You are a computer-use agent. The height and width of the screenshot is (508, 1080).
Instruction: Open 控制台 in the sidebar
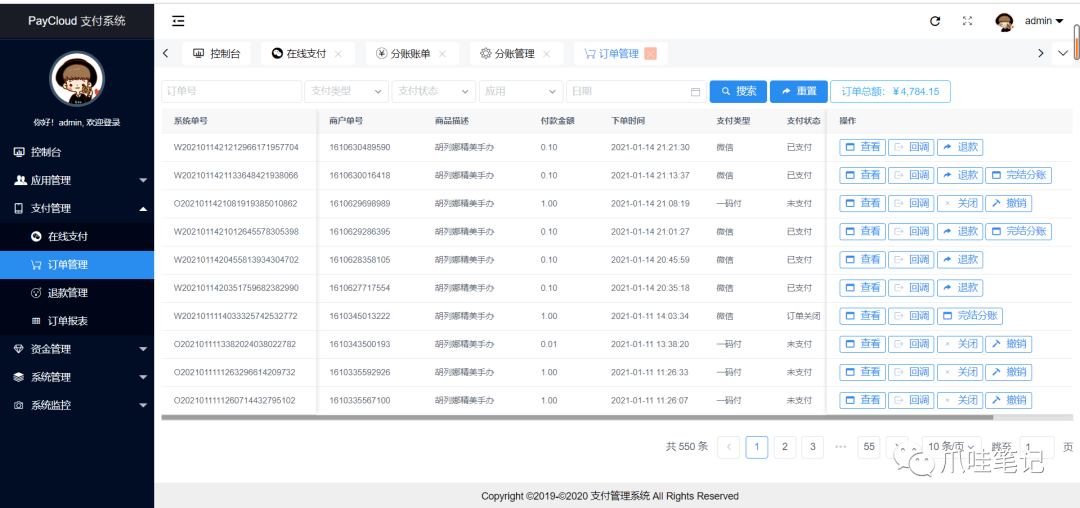click(77, 152)
